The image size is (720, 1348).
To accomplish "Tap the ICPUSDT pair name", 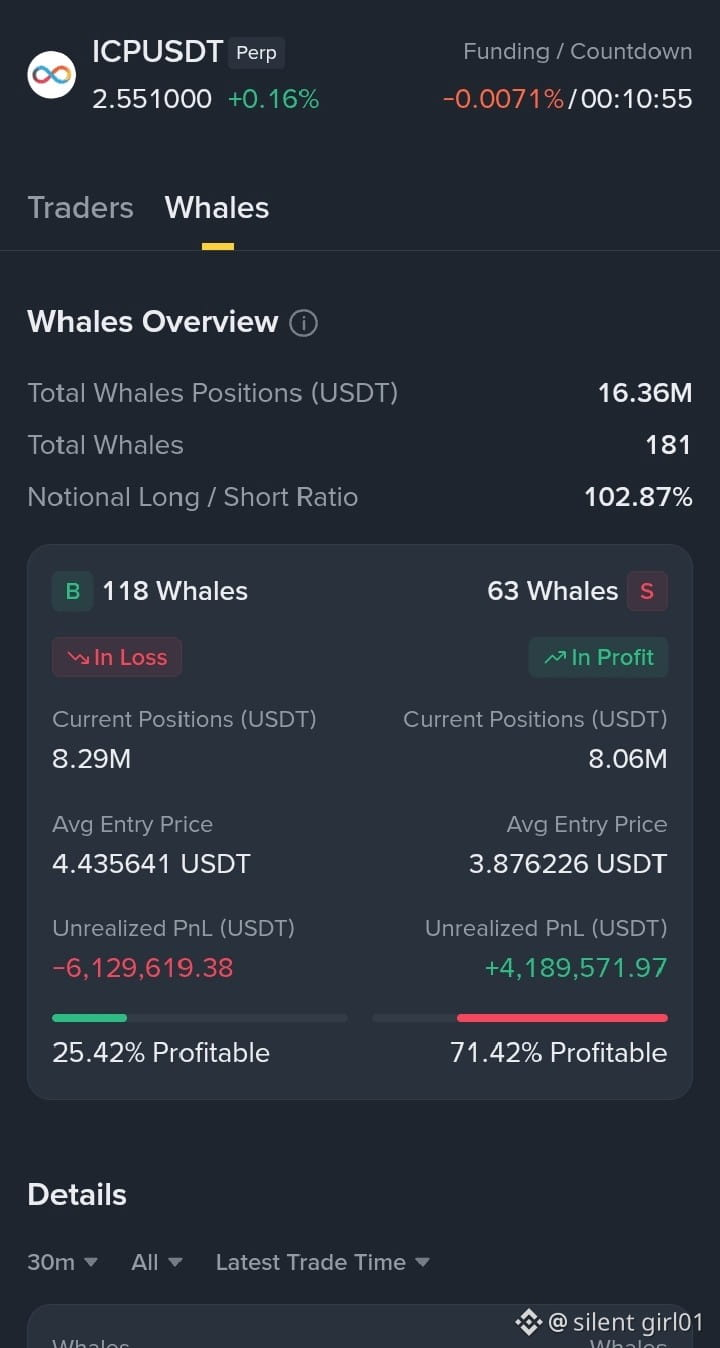I will [157, 52].
